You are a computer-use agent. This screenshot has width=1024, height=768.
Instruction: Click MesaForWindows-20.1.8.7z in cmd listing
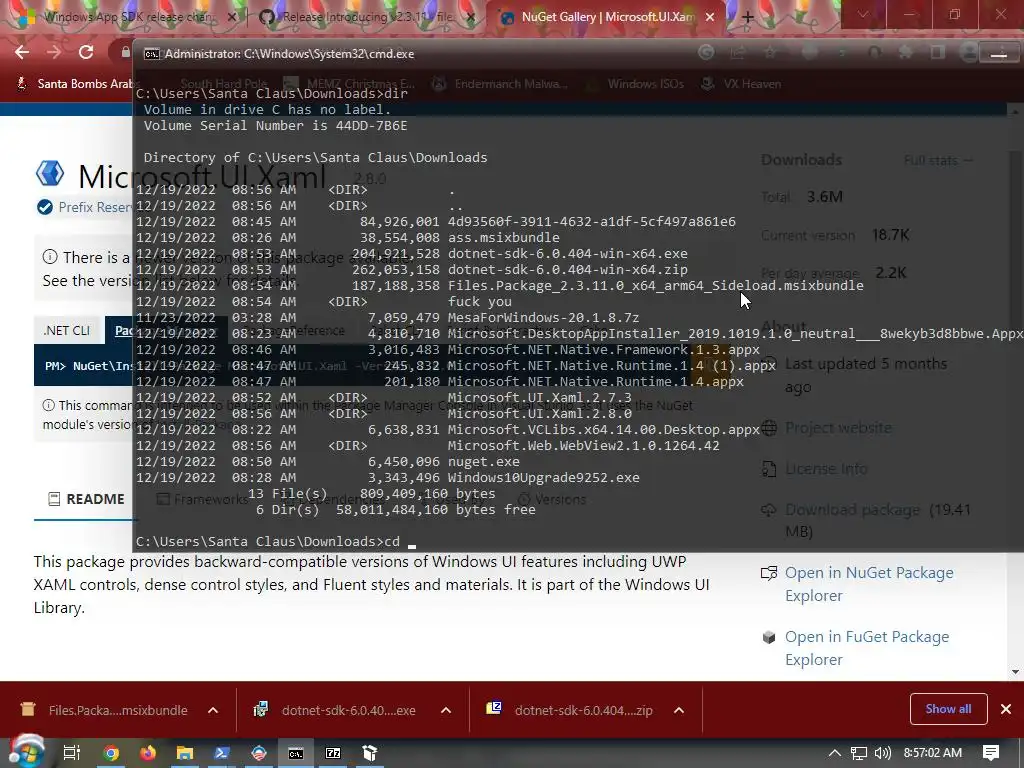click(x=543, y=317)
